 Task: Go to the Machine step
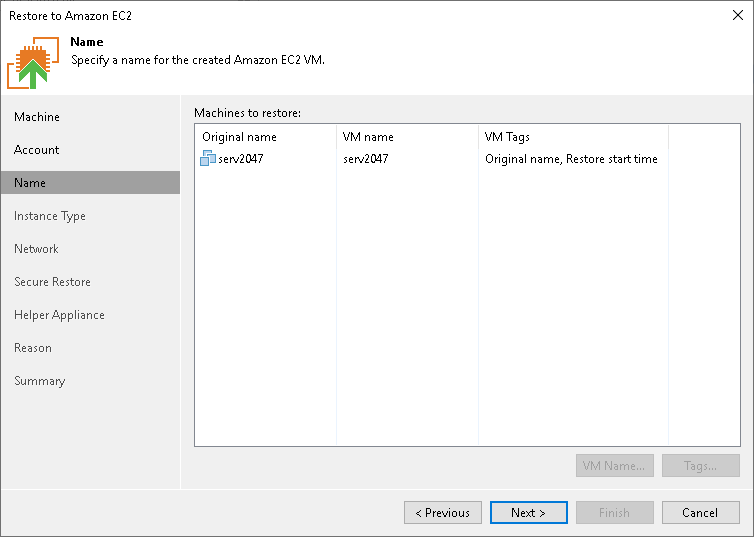coord(37,117)
